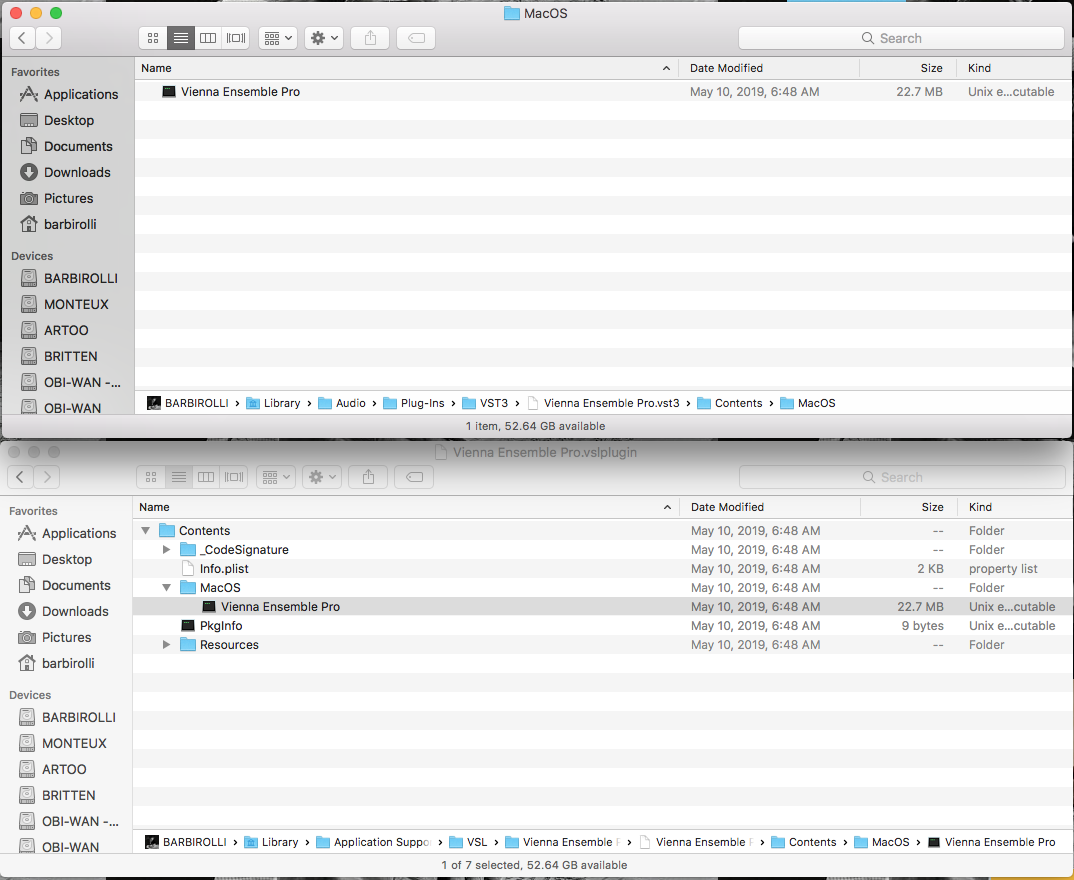Switch vslplugin window to Cover Flow view
This screenshot has width=1074, height=880.
234,477
